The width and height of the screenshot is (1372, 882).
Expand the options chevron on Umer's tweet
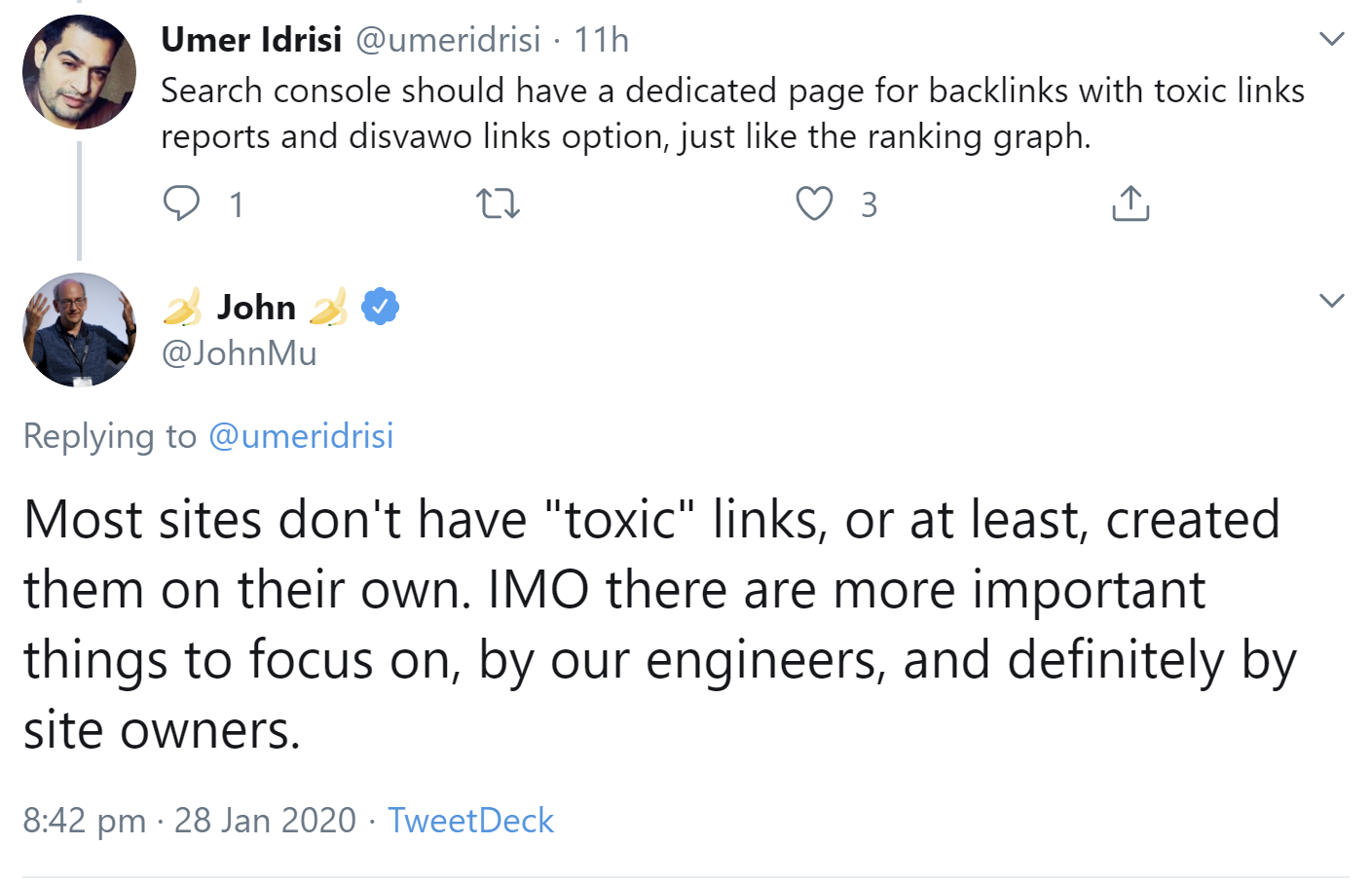pyautogui.click(x=1331, y=39)
